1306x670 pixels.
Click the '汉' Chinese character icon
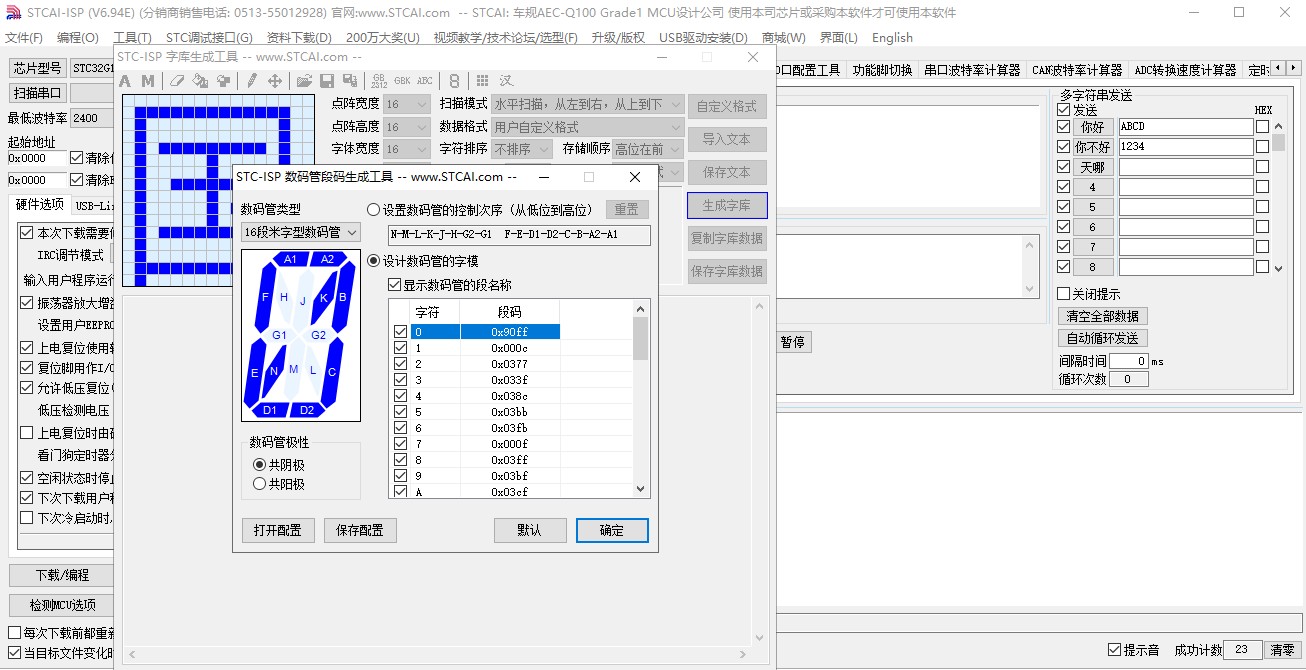coord(506,81)
